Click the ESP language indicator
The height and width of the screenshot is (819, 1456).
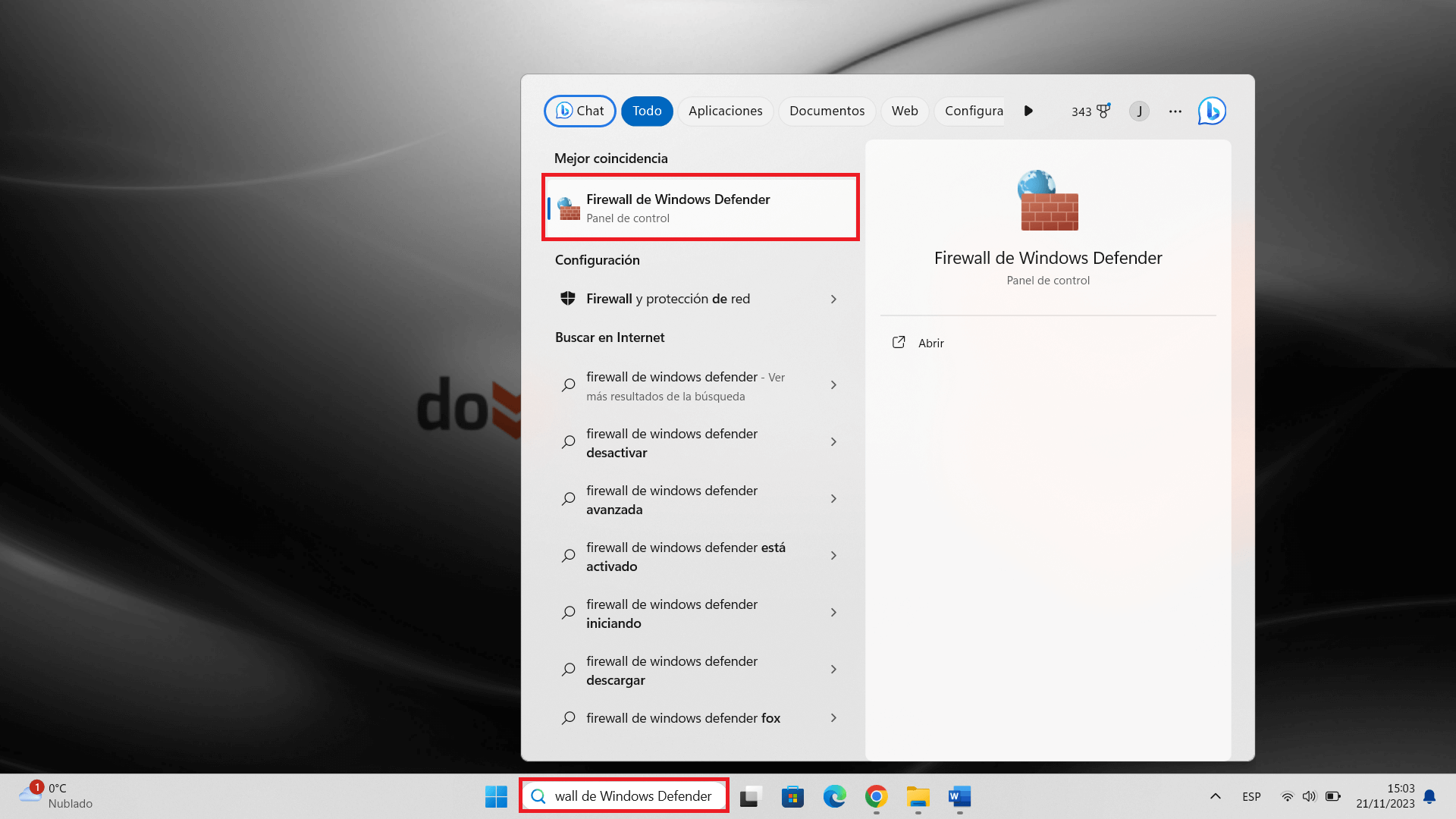[1251, 796]
